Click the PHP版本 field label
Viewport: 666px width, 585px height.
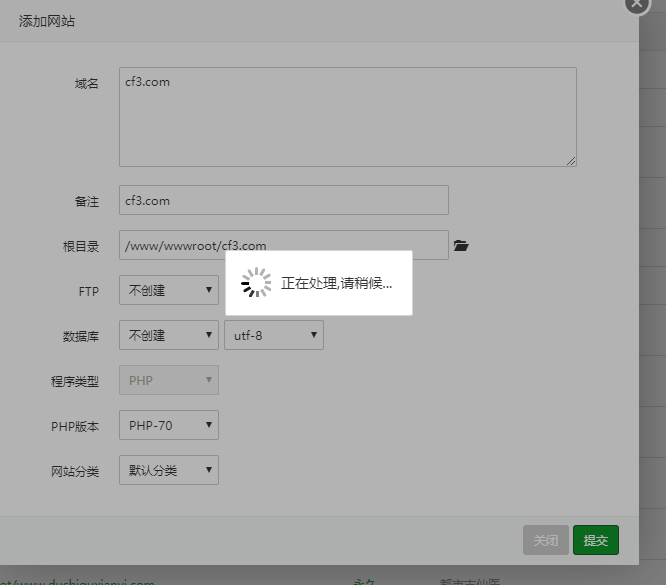pyautogui.click(x=75, y=427)
